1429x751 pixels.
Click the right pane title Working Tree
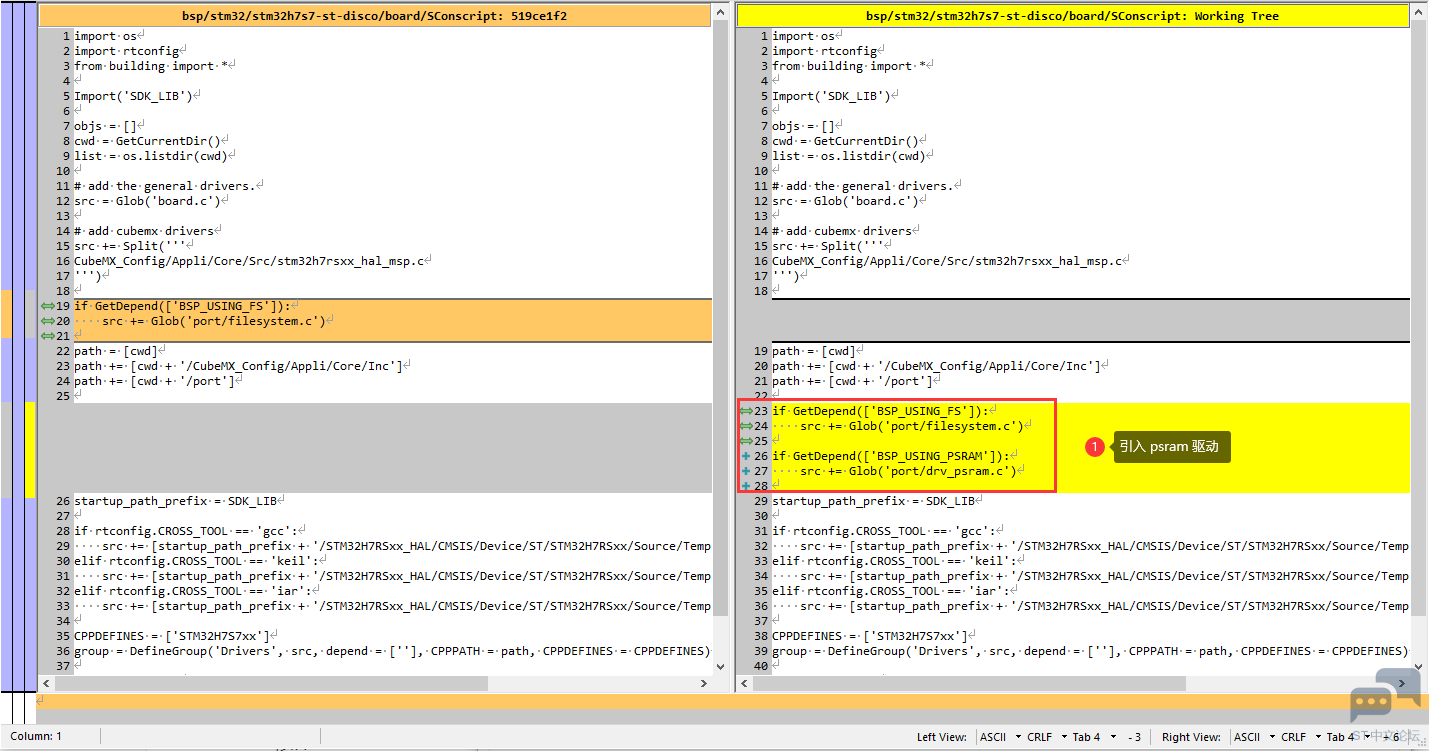click(1073, 16)
